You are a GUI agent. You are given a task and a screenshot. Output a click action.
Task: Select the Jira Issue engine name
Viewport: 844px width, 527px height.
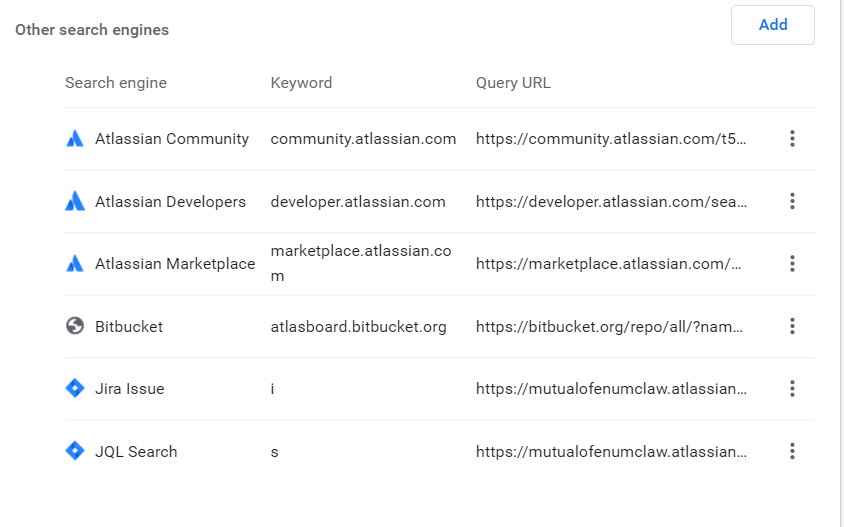(x=130, y=389)
